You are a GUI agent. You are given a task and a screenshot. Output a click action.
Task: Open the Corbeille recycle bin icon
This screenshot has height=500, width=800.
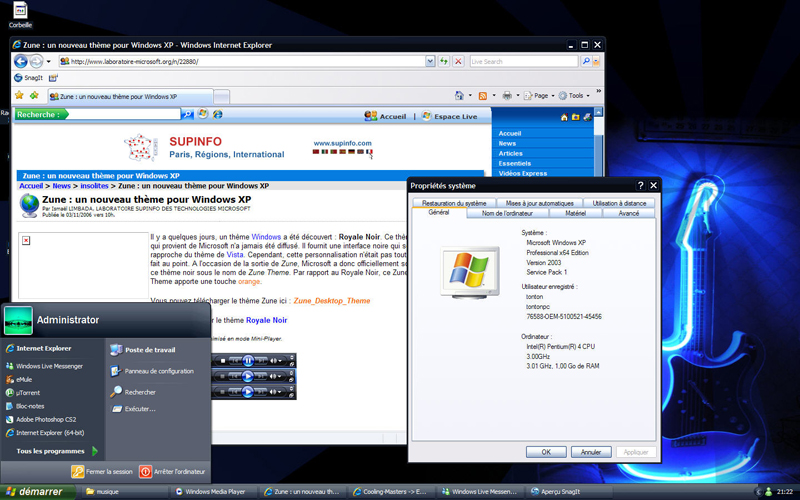point(20,12)
